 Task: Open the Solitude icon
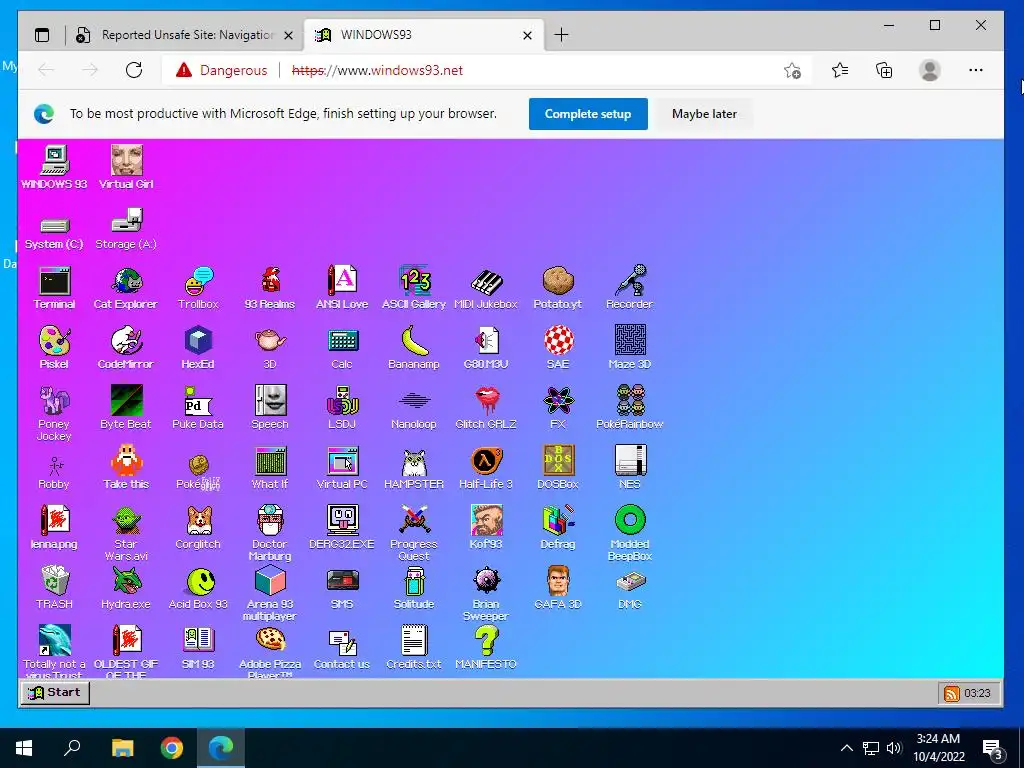(414, 588)
